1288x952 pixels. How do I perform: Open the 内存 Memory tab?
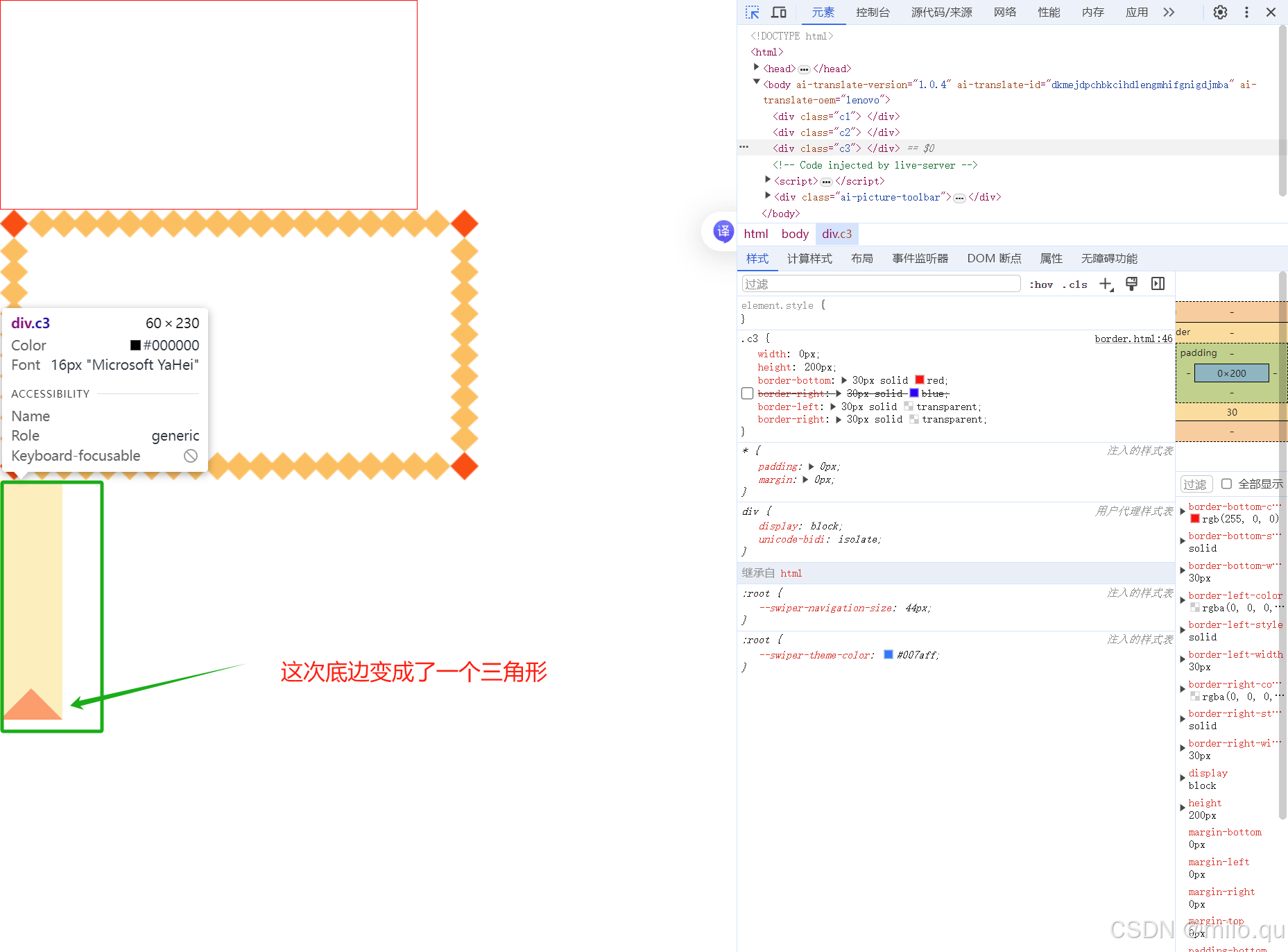tap(1093, 12)
